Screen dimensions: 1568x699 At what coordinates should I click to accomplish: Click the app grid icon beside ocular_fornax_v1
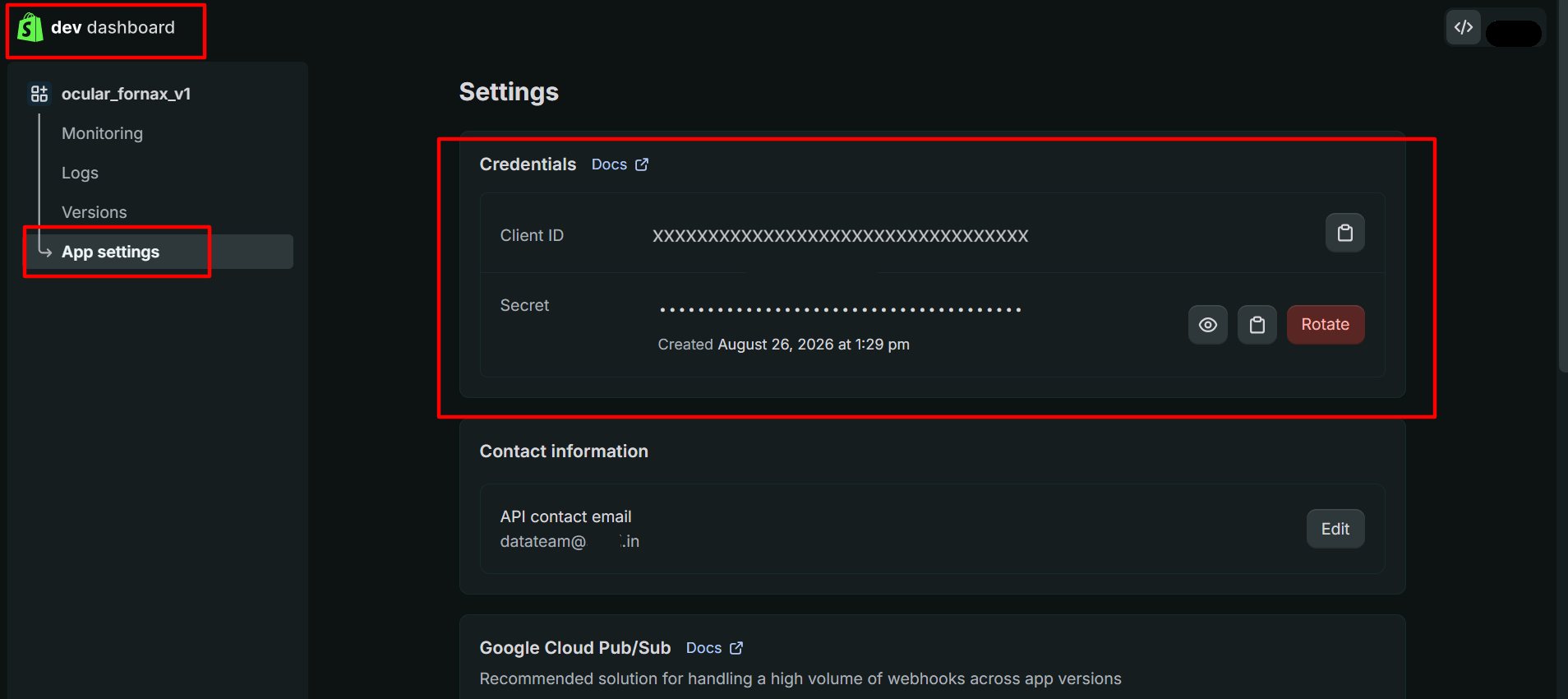39,94
